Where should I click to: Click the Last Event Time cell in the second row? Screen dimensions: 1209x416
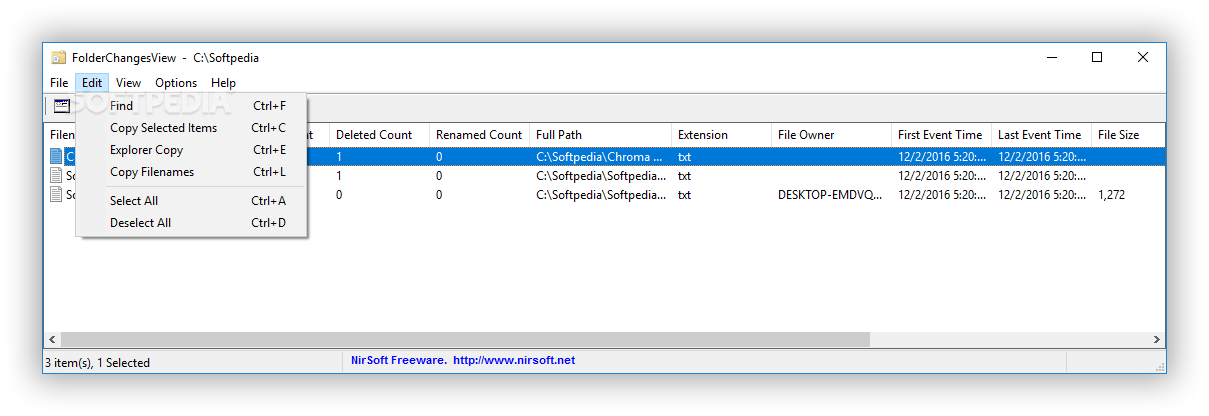[1040, 176]
